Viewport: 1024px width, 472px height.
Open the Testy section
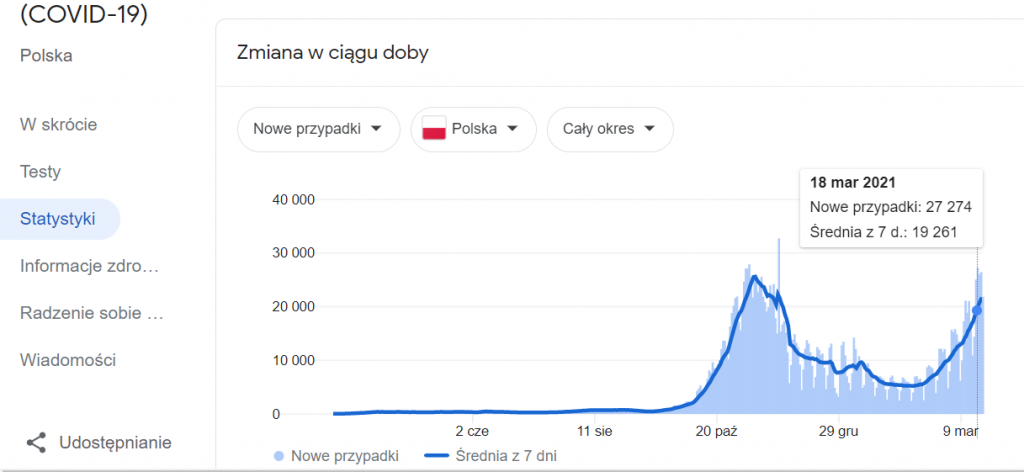(40, 172)
